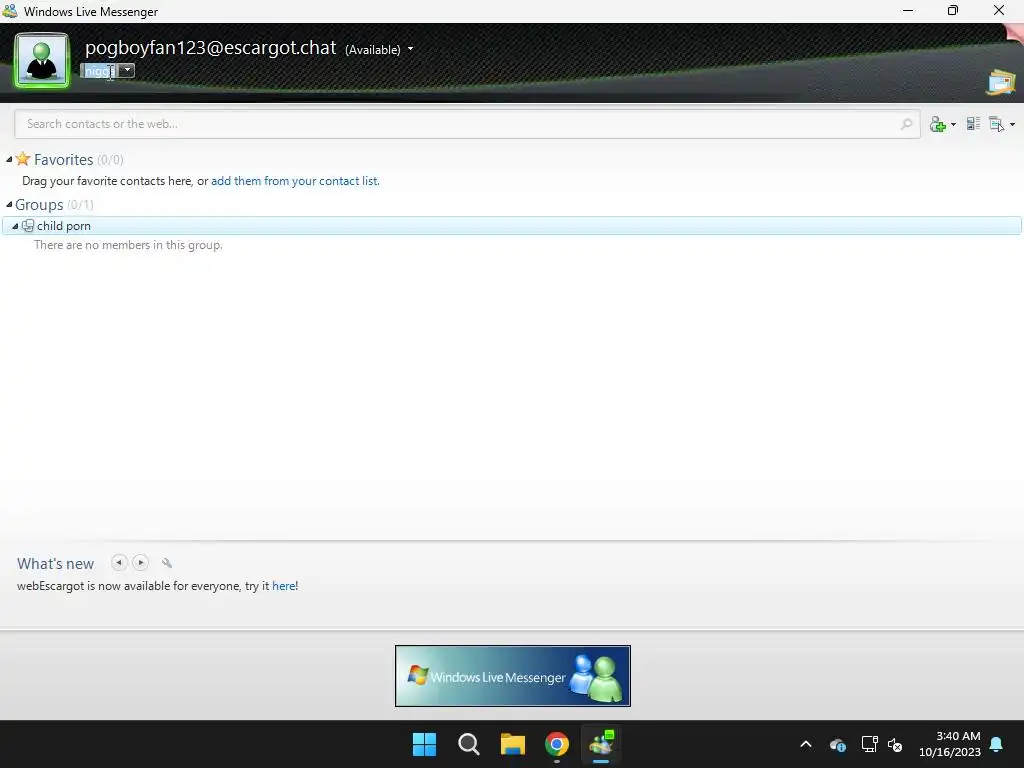Collapse the Favorites section triangle
1024x768 pixels.
click(x=9, y=159)
